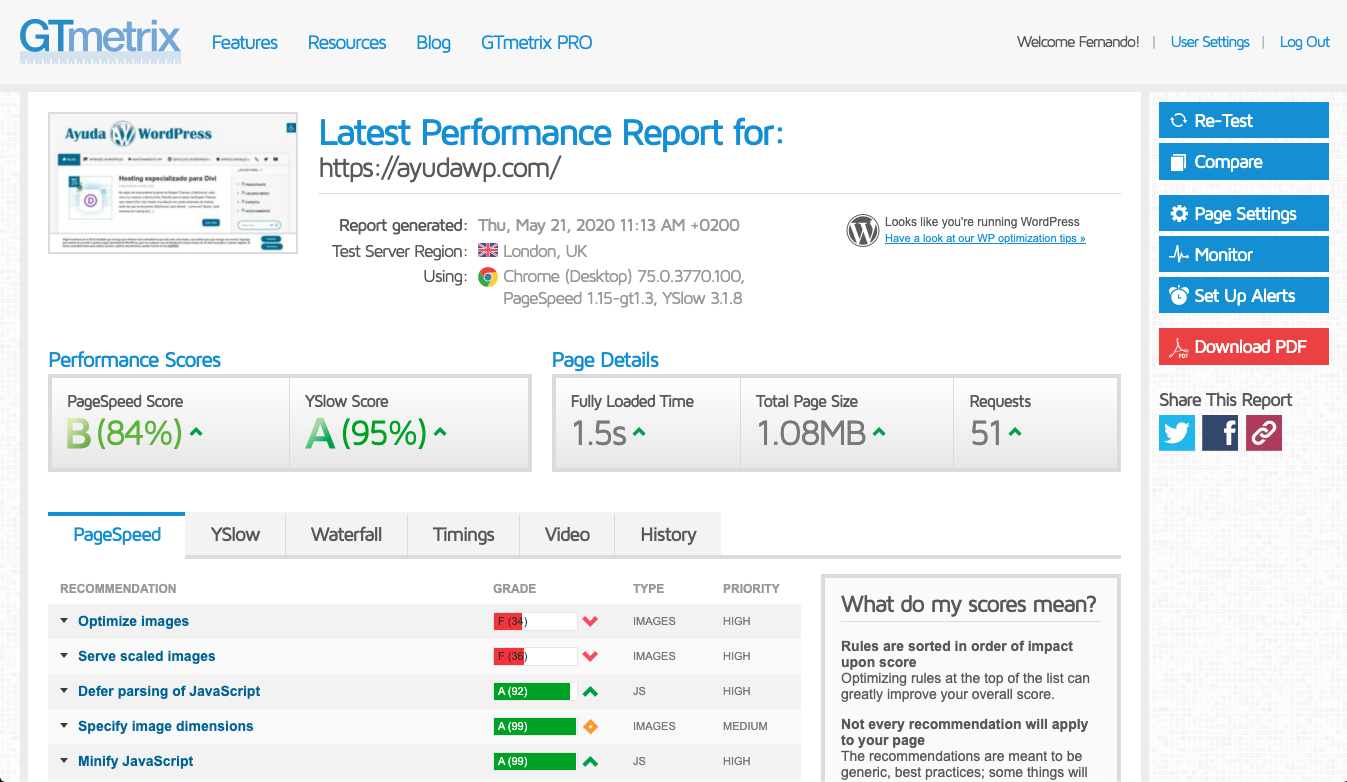Click YSlow Score trend arrow

(x=440, y=433)
